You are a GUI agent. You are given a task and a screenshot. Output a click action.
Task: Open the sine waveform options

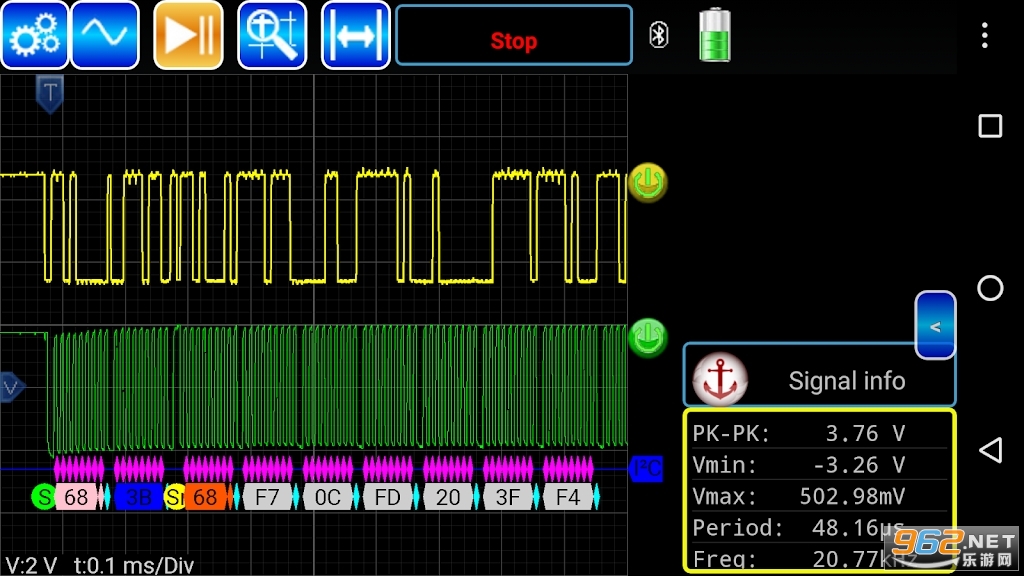105,35
